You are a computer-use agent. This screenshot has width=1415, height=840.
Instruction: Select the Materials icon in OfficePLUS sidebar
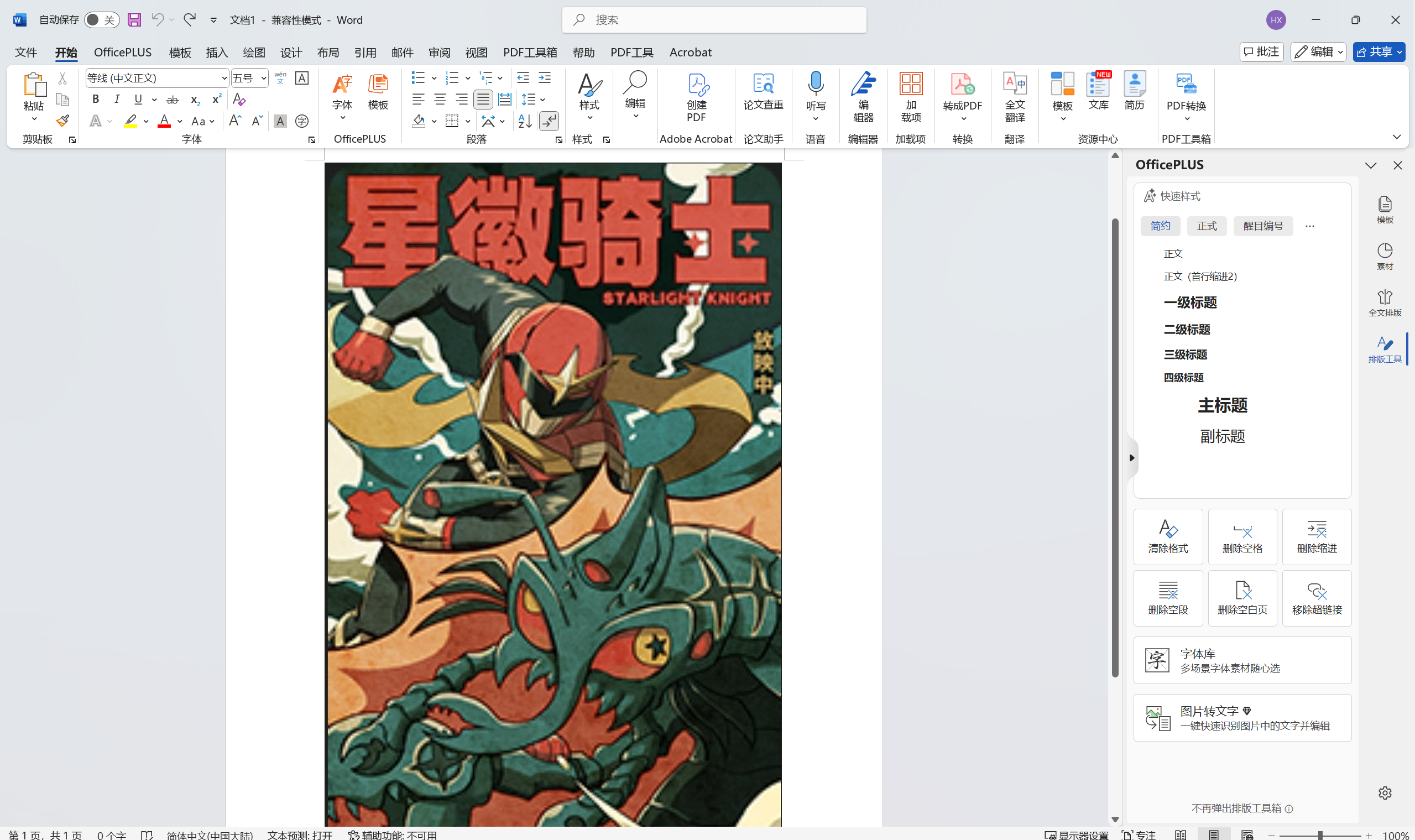pos(1385,257)
